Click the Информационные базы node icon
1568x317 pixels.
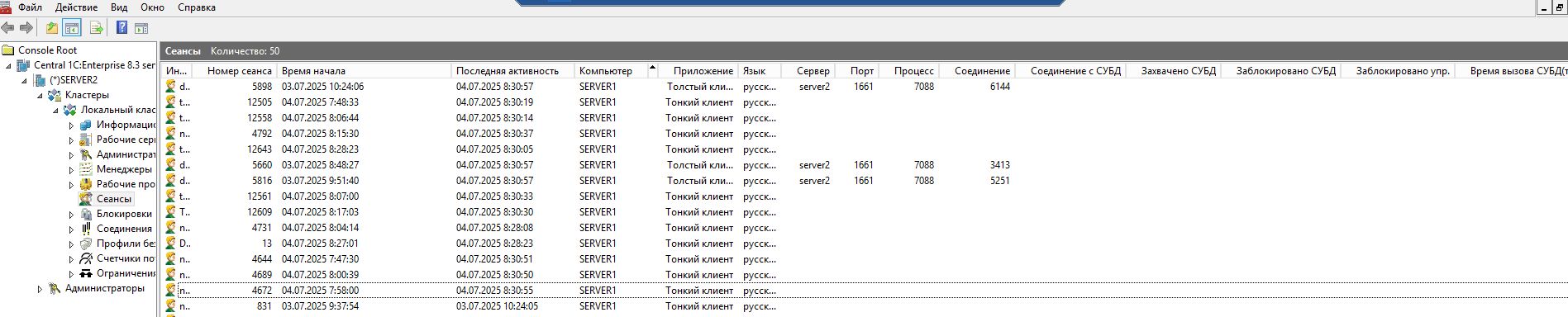pos(86,125)
